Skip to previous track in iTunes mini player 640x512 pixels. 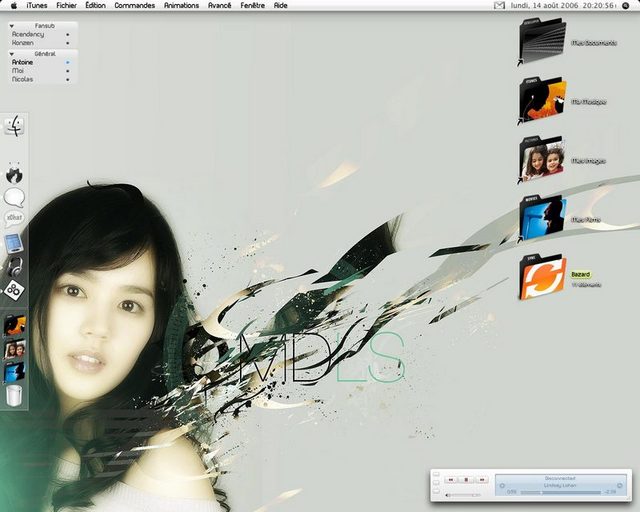point(451,480)
